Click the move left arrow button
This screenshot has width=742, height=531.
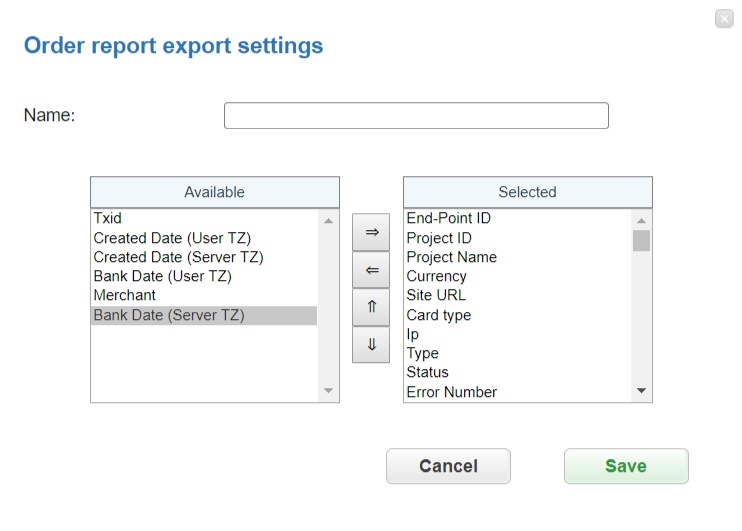(371, 270)
